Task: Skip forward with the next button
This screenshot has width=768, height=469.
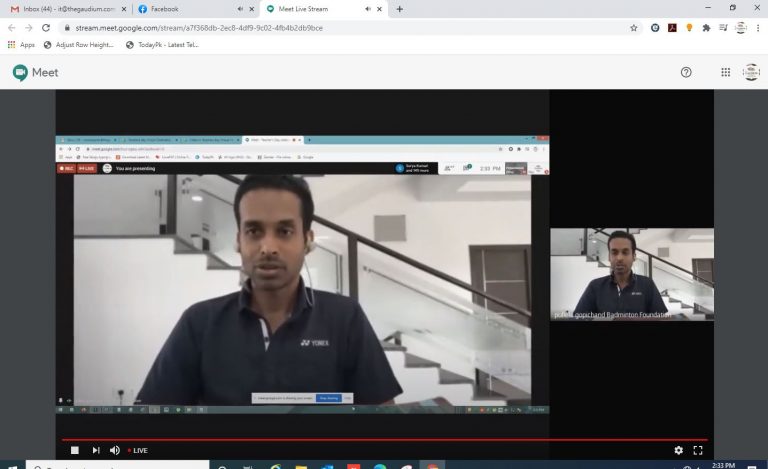Action: coord(96,450)
